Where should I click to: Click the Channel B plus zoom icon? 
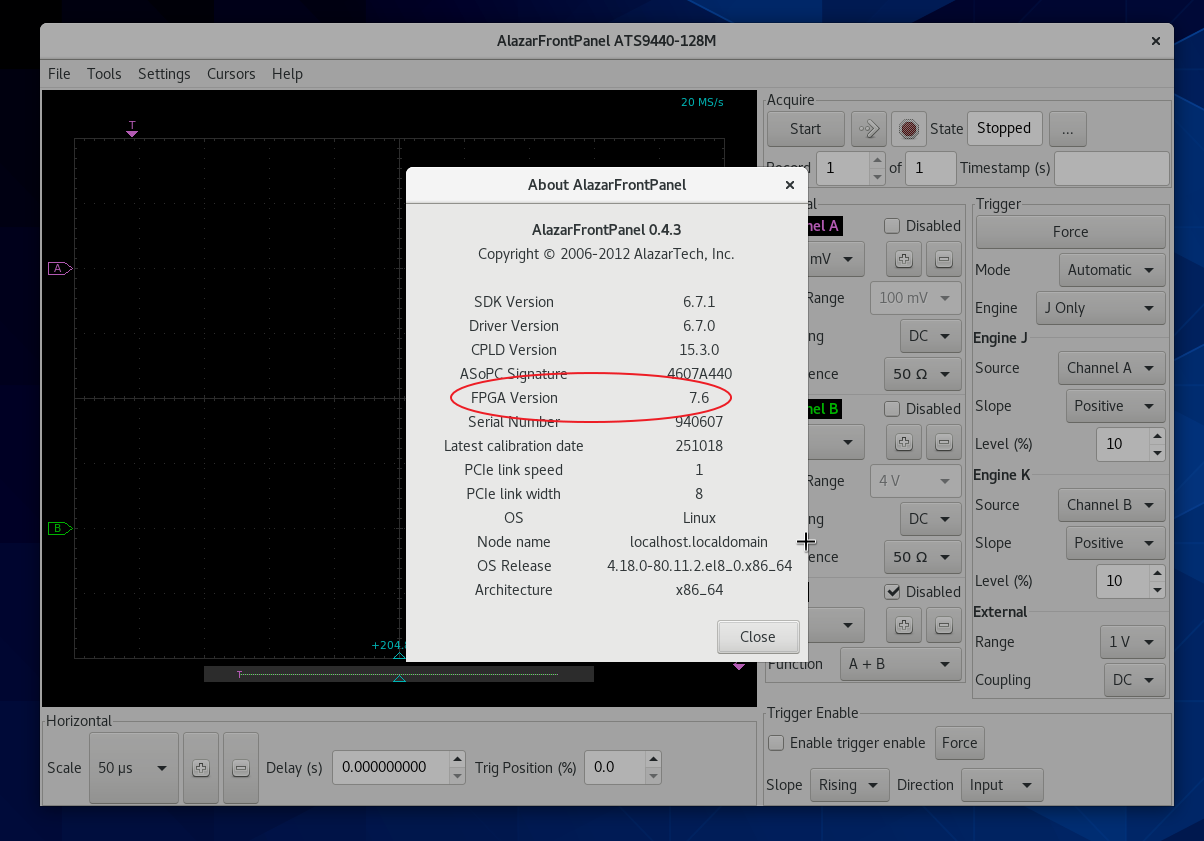[x=904, y=441]
